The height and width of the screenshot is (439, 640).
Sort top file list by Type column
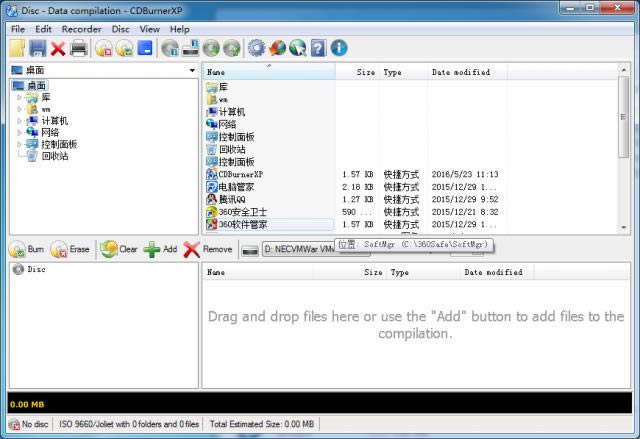pyautogui.click(x=403, y=72)
